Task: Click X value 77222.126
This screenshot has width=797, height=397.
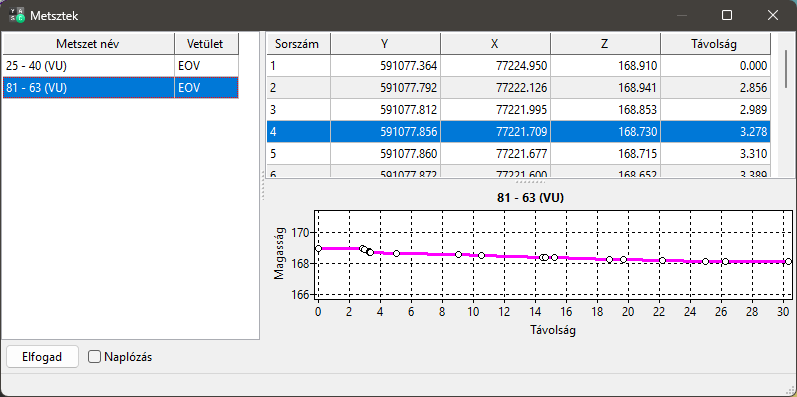Action: [522, 87]
